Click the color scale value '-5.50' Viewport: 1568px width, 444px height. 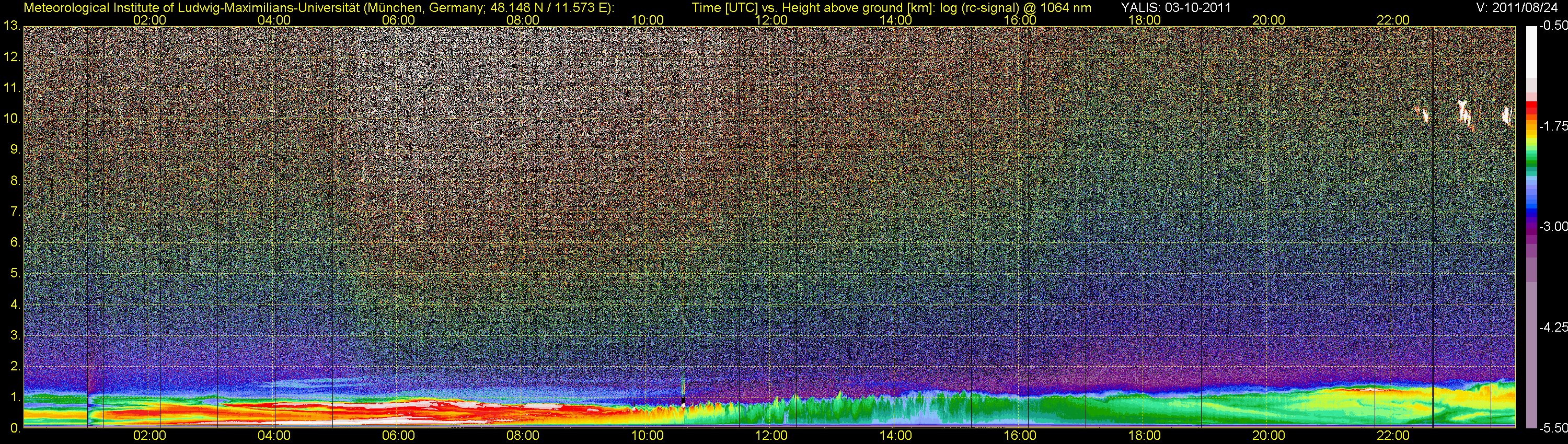(1553, 428)
